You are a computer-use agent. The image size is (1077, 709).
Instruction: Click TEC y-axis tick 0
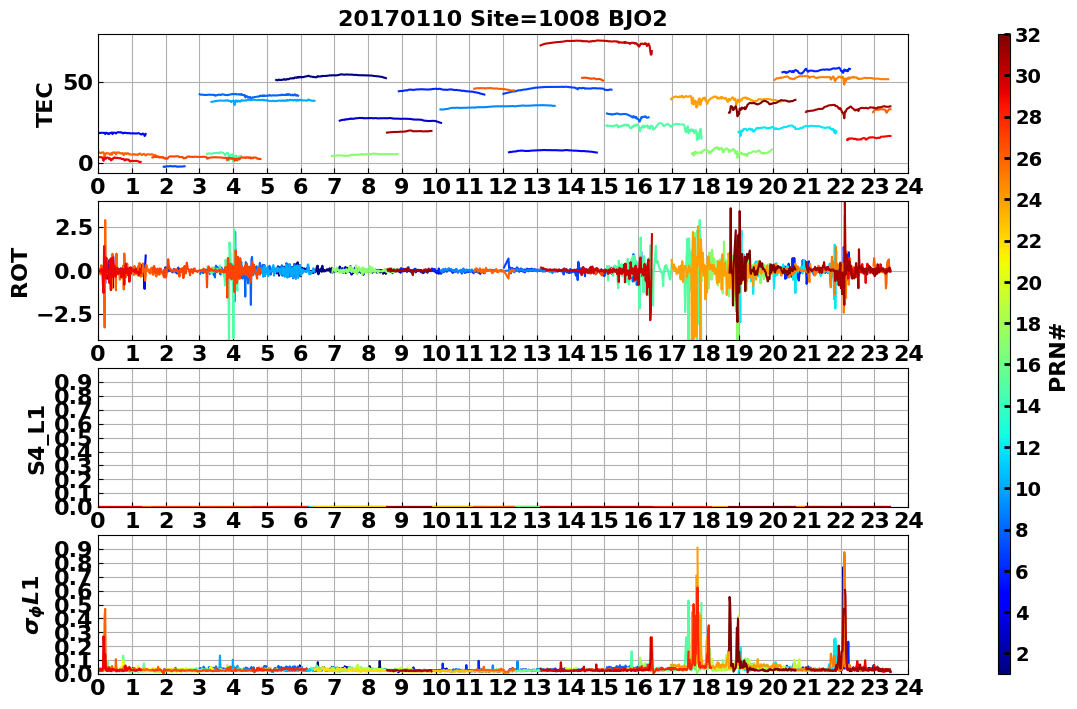(x=85, y=164)
